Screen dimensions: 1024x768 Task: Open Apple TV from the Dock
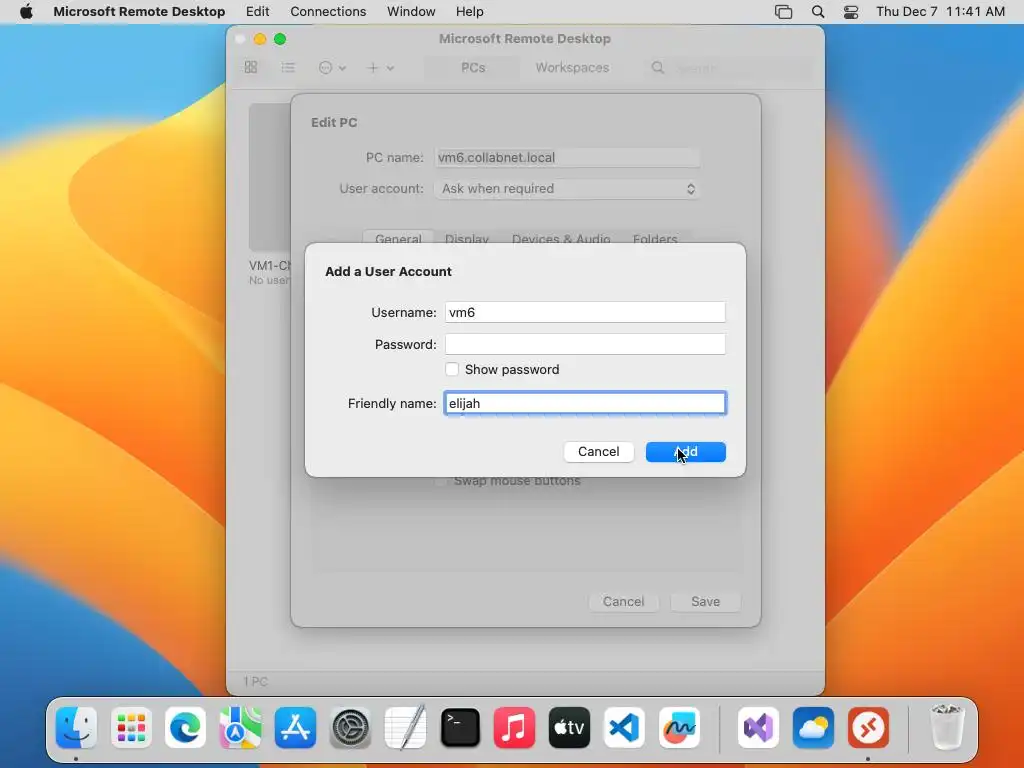pos(569,728)
